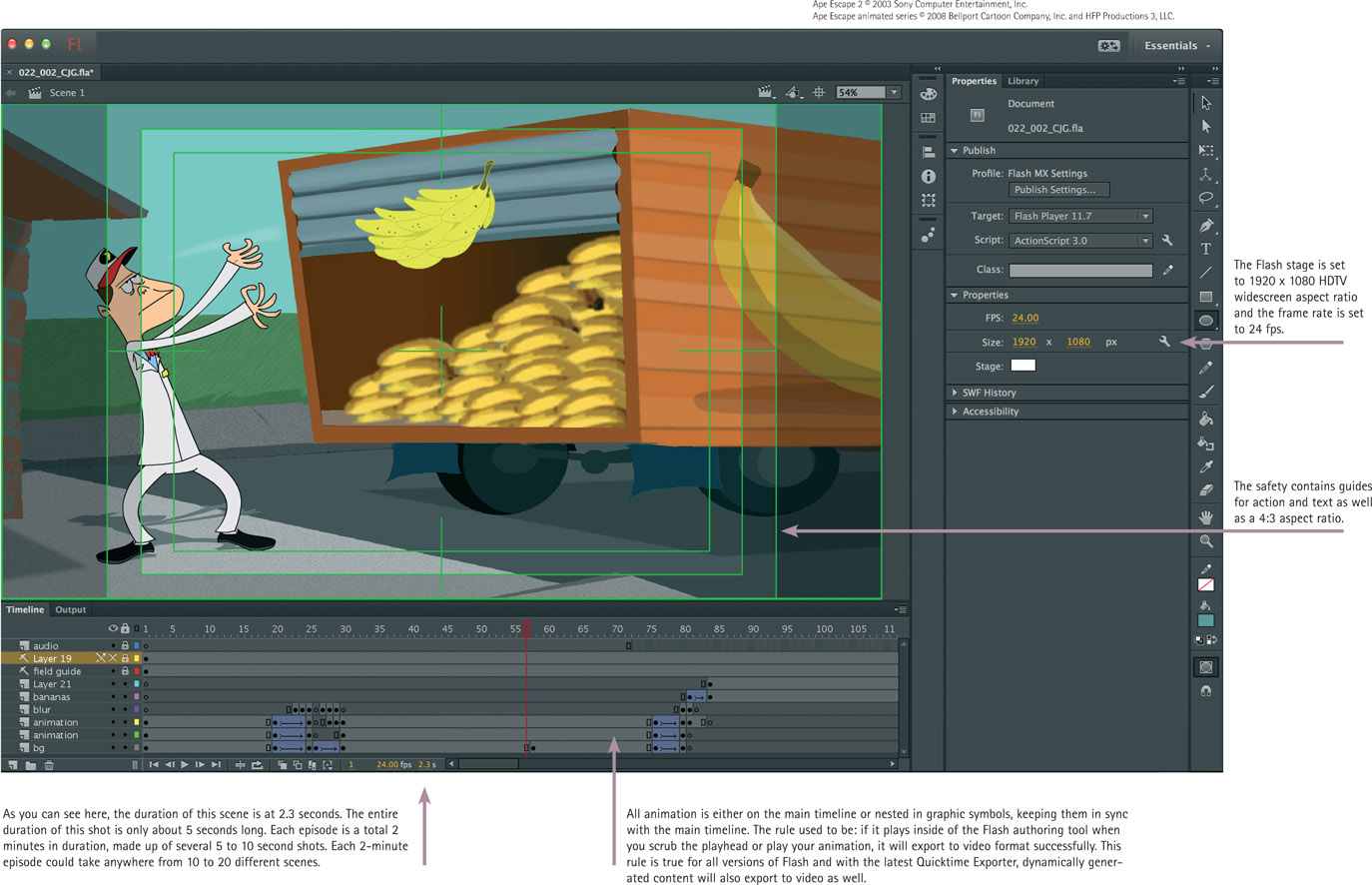This screenshot has height=885, width=1372.
Task: Click the eye icon to hide all layers
Action: coord(113,628)
